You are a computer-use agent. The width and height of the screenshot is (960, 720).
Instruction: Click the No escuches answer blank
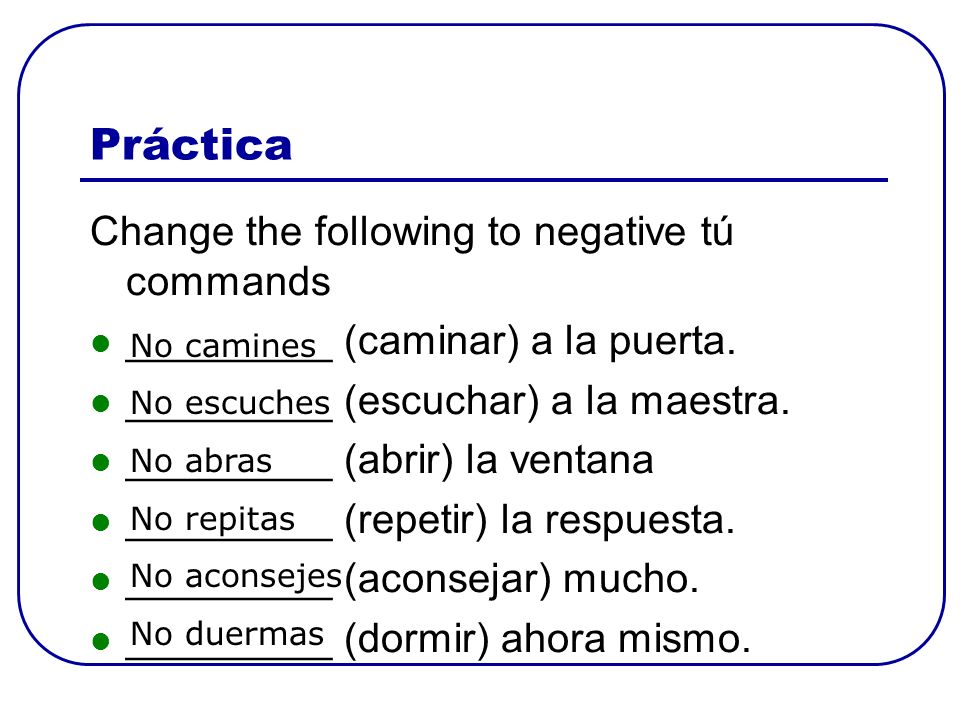(229, 405)
